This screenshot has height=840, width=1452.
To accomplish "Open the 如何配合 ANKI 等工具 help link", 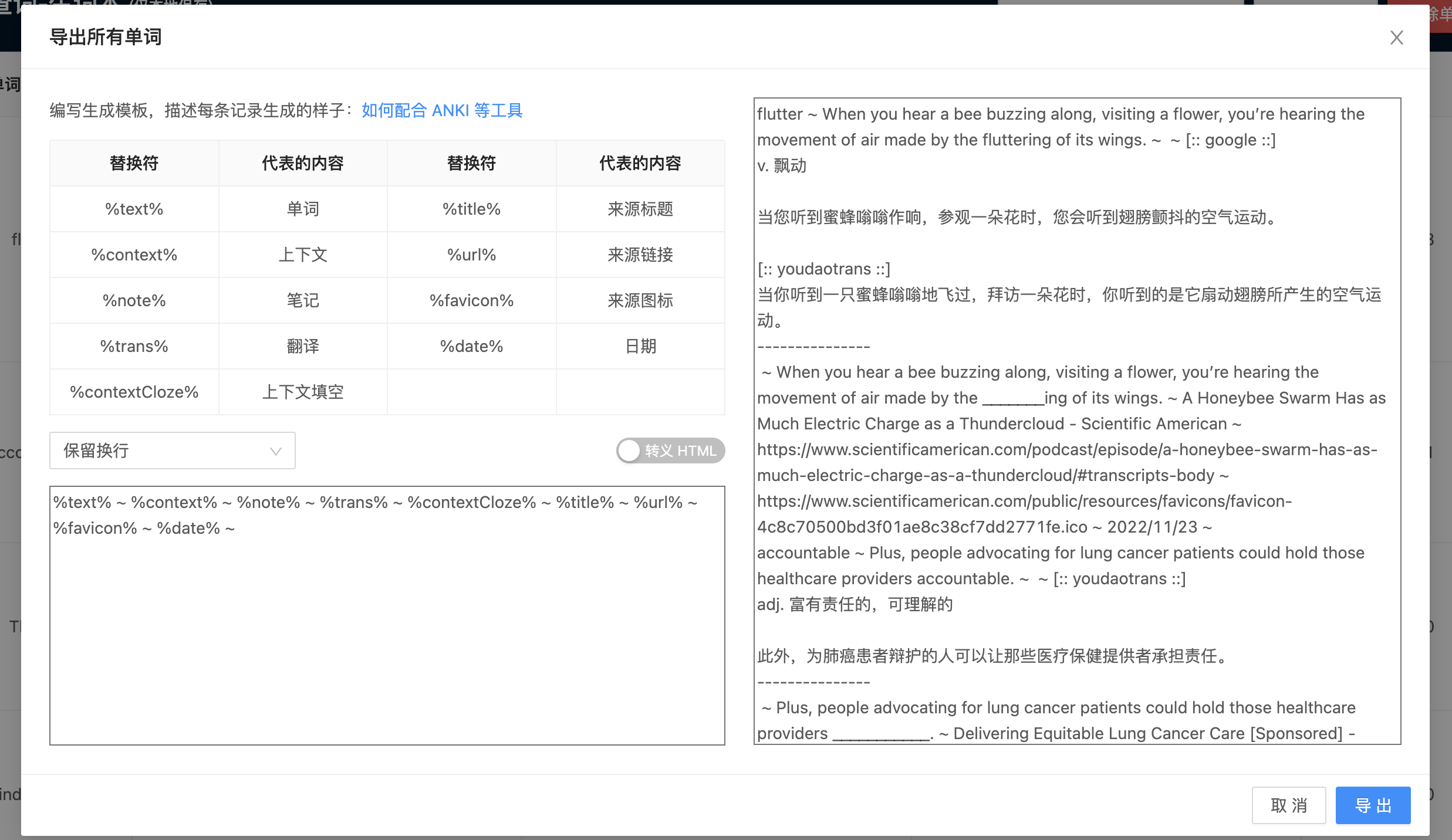I will [442, 110].
